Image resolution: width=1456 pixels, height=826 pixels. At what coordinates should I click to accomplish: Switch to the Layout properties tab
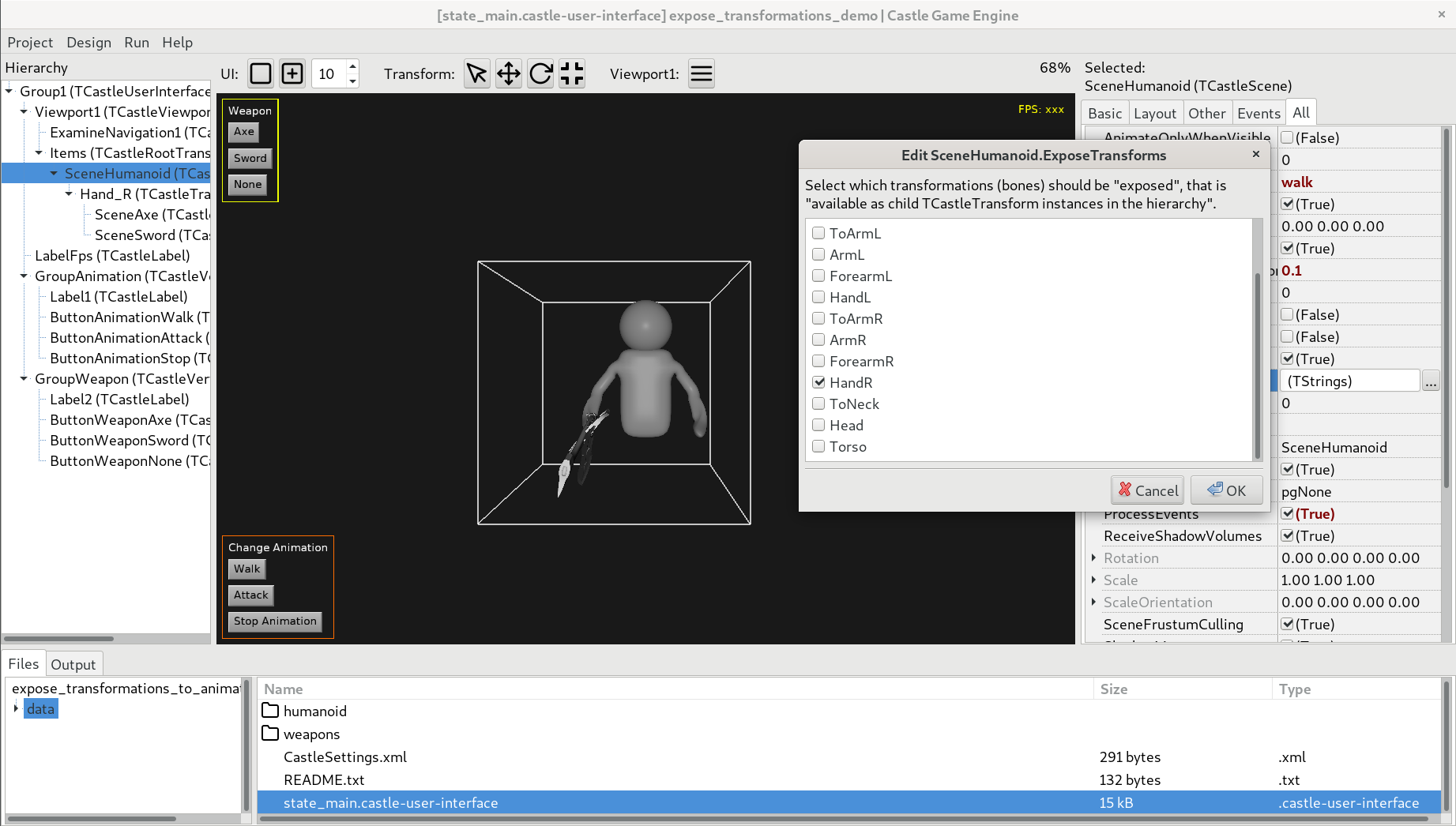coord(1155,113)
